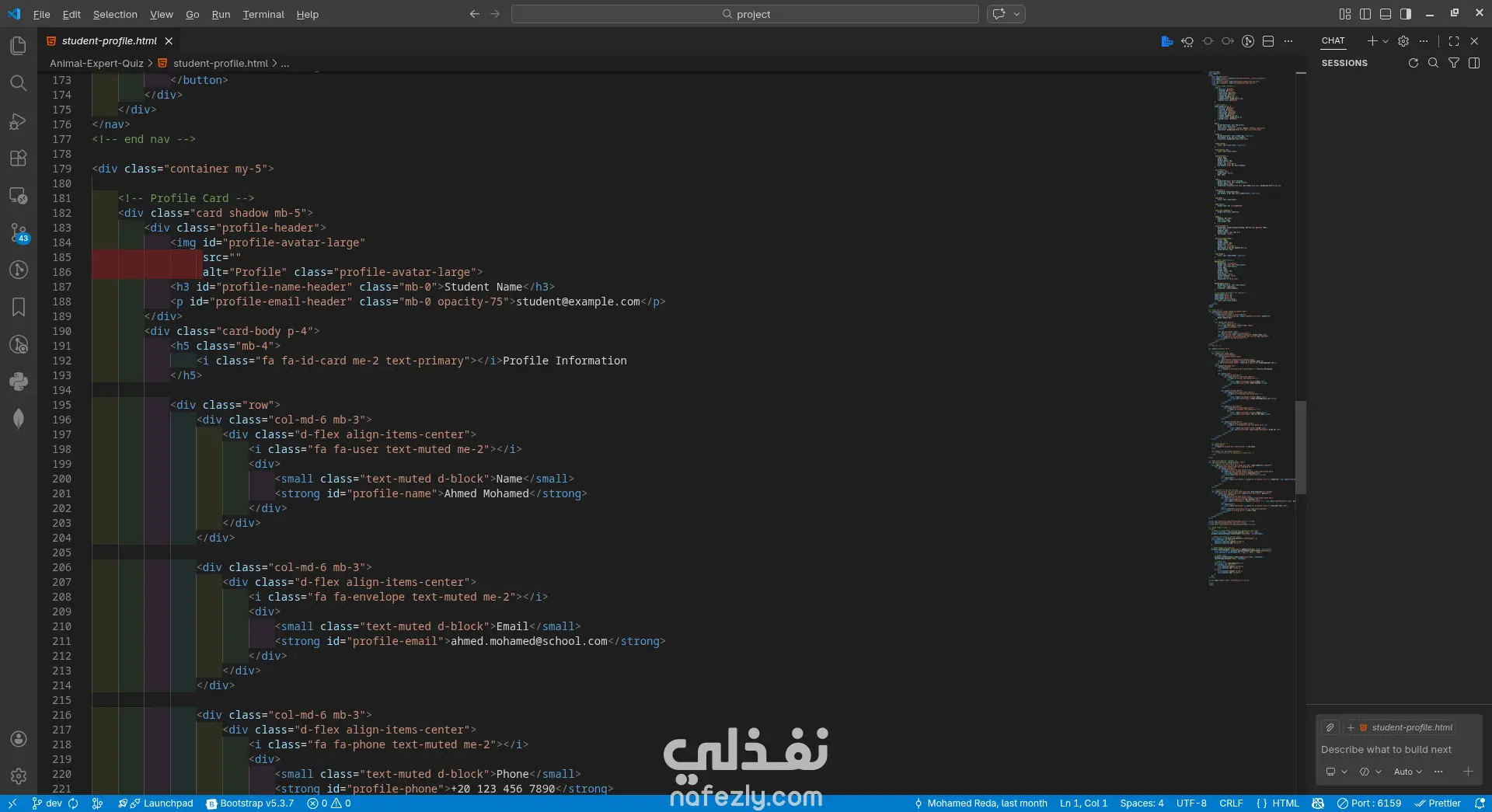This screenshot has height=812, width=1492.
Task: Open the chat mode dropdown with code icon
Action: [x=1371, y=772]
